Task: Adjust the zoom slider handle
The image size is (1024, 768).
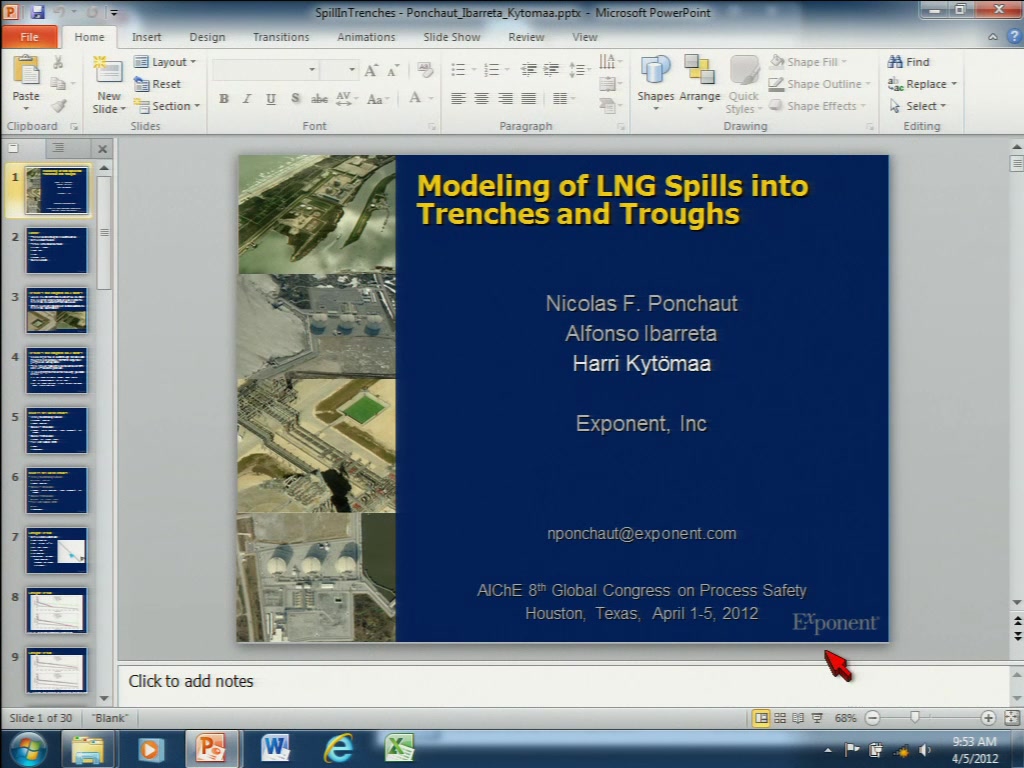Action: 915,718
